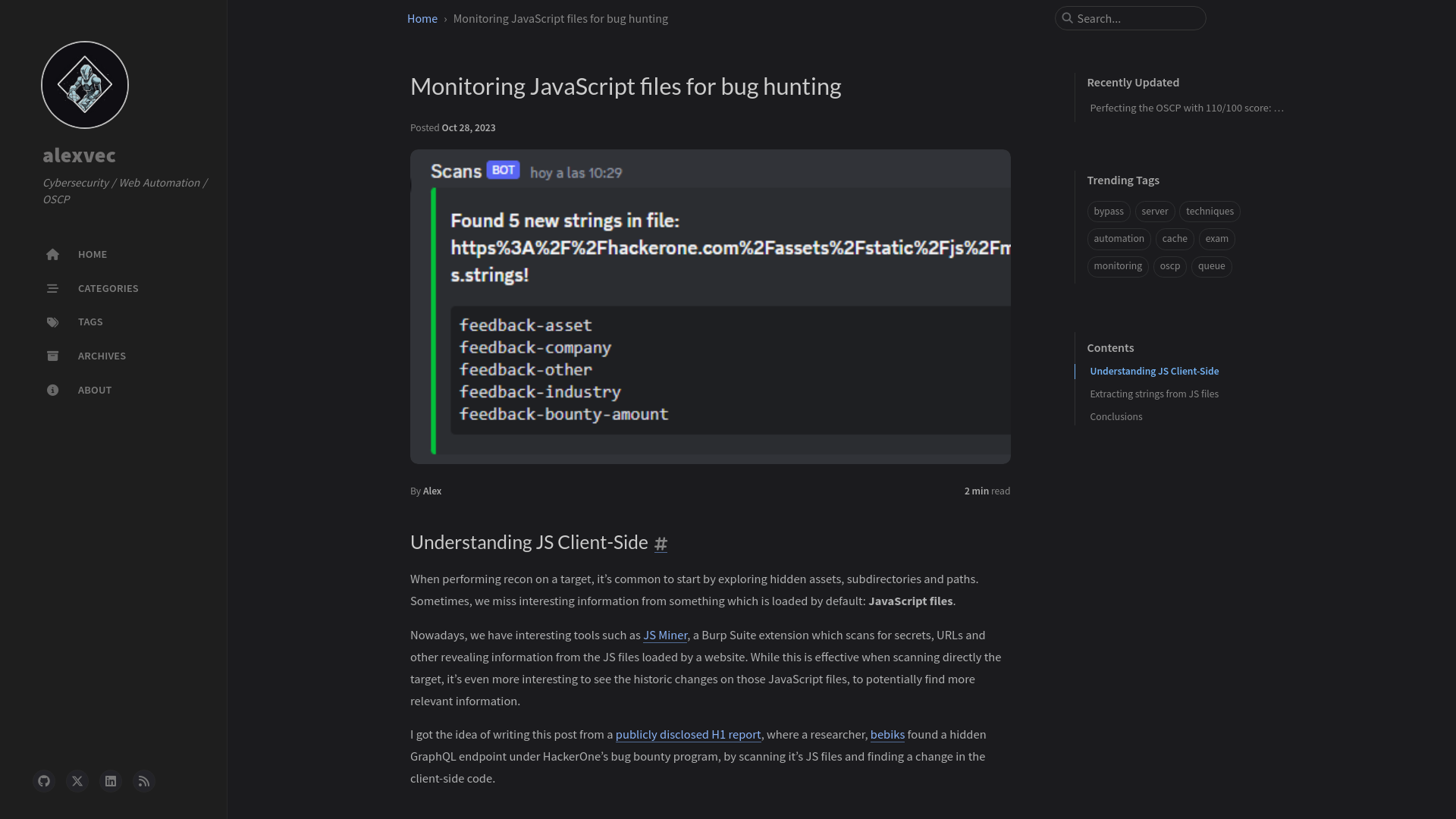
Task: Open the Recently Updated section
Action: click(1133, 81)
